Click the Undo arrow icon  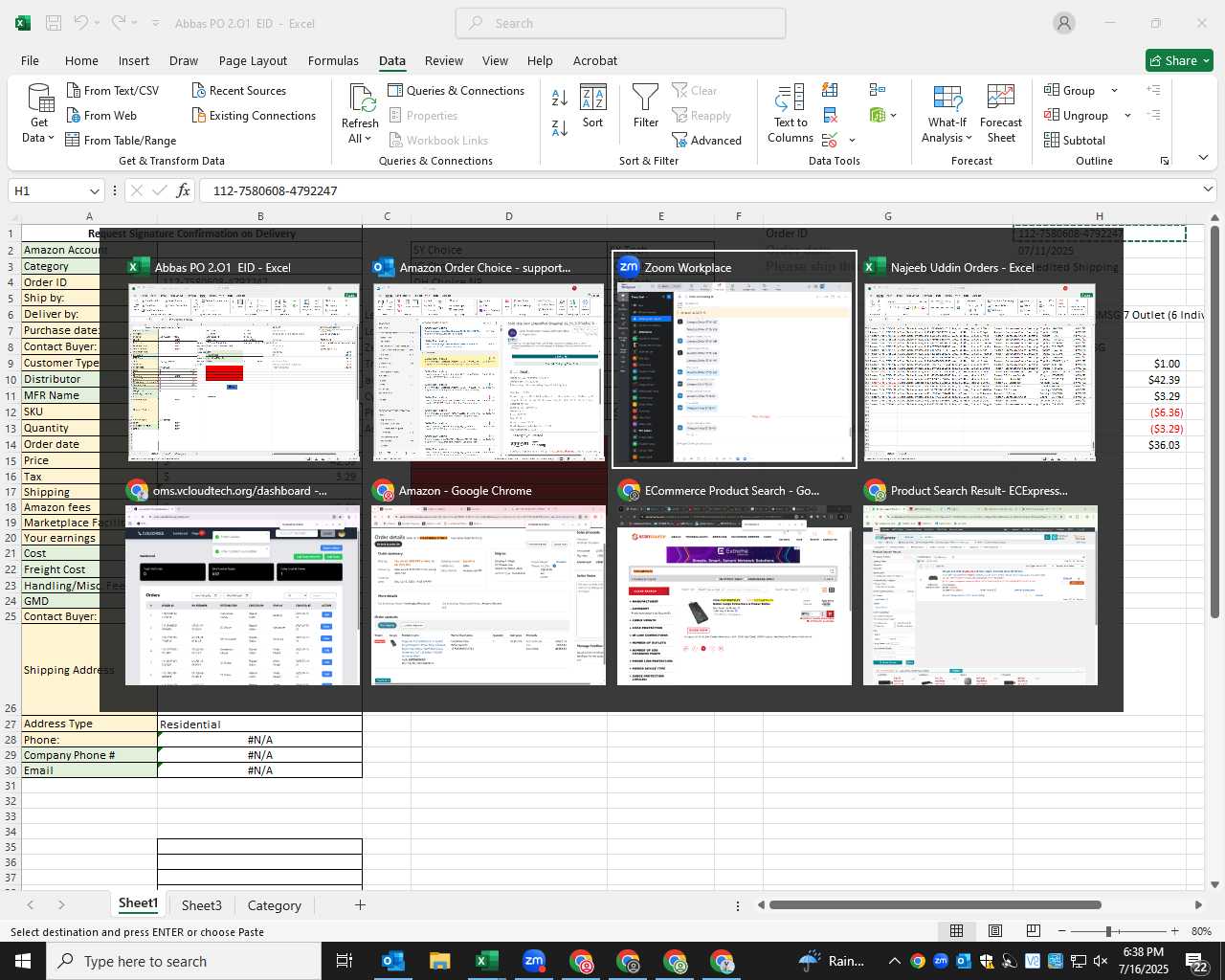[x=81, y=23]
